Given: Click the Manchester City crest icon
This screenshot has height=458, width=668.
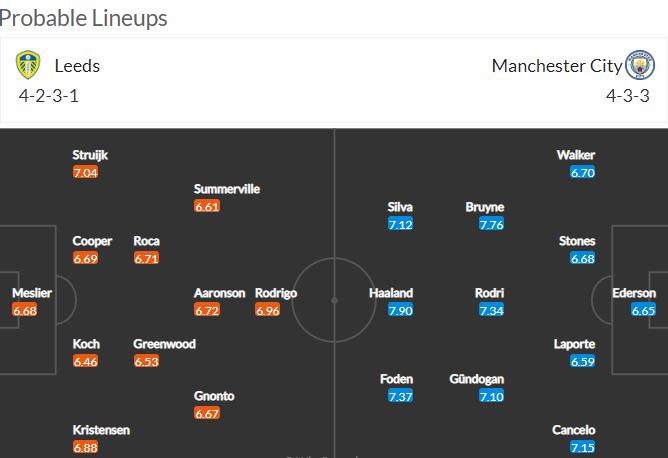Looking at the screenshot, I should tap(640, 65).
